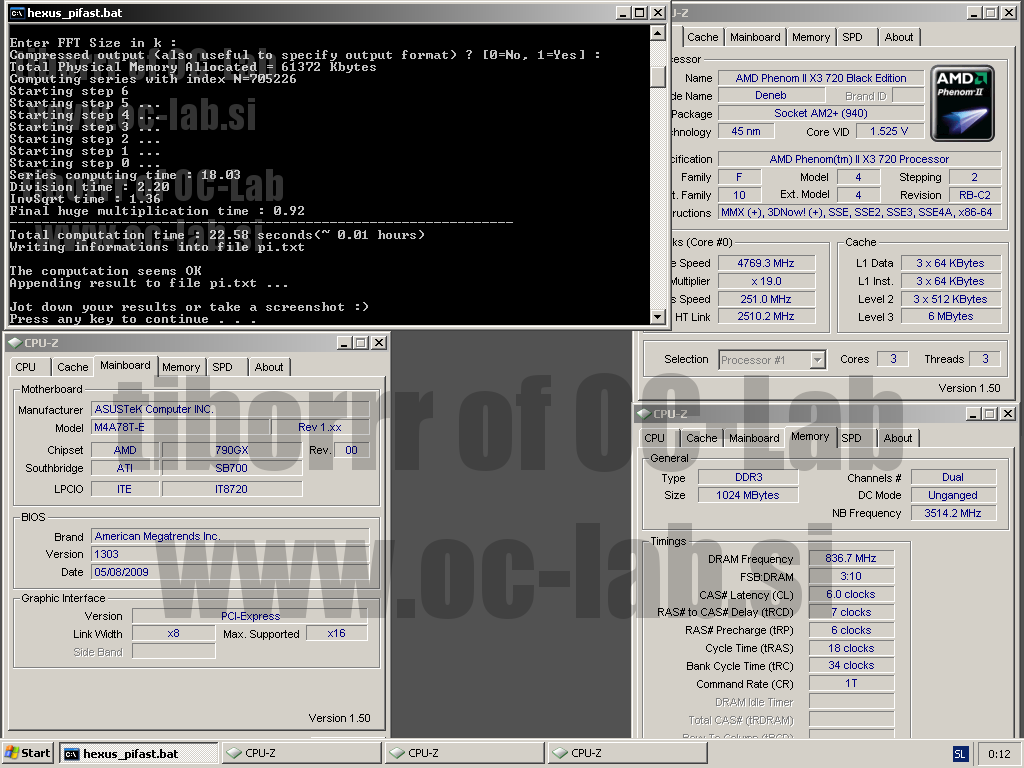Open the About tab in the top-right CPU-Z window

click(x=899, y=37)
